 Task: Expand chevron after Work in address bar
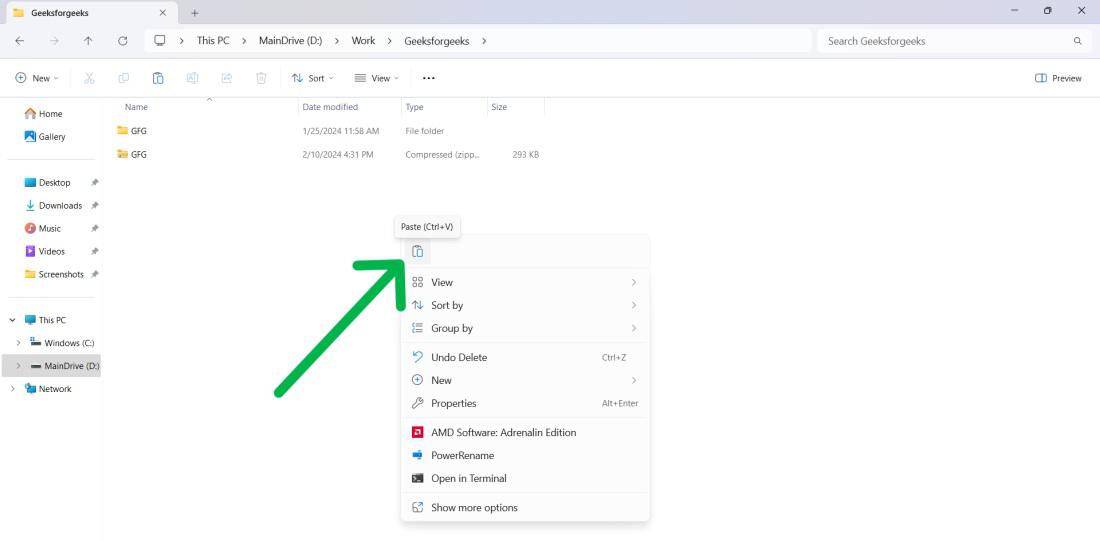click(x=389, y=41)
